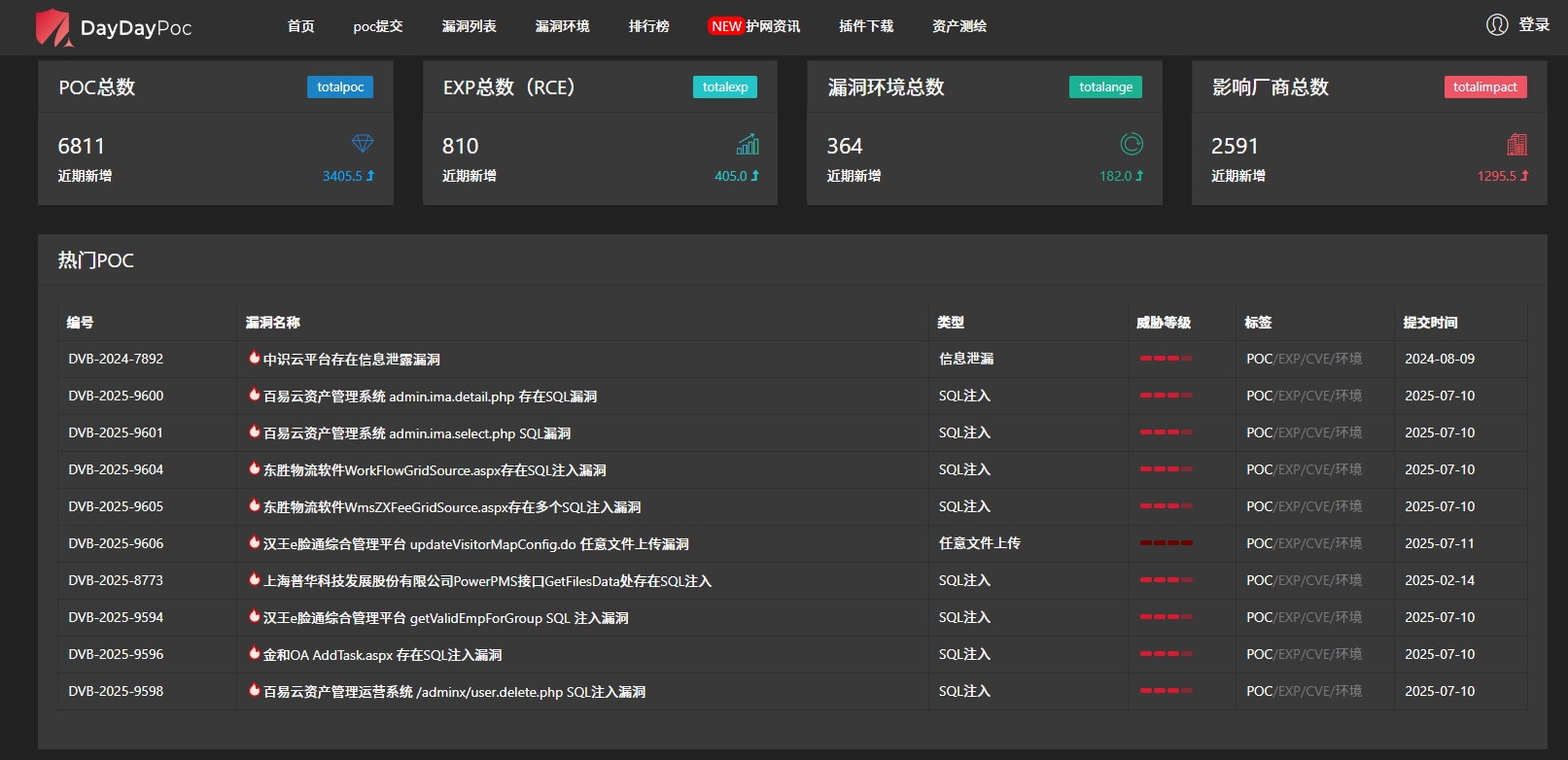The width and height of the screenshot is (1568, 760).
Task: Select the DVB-2025-8773 ID cell
Action: pos(116,580)
